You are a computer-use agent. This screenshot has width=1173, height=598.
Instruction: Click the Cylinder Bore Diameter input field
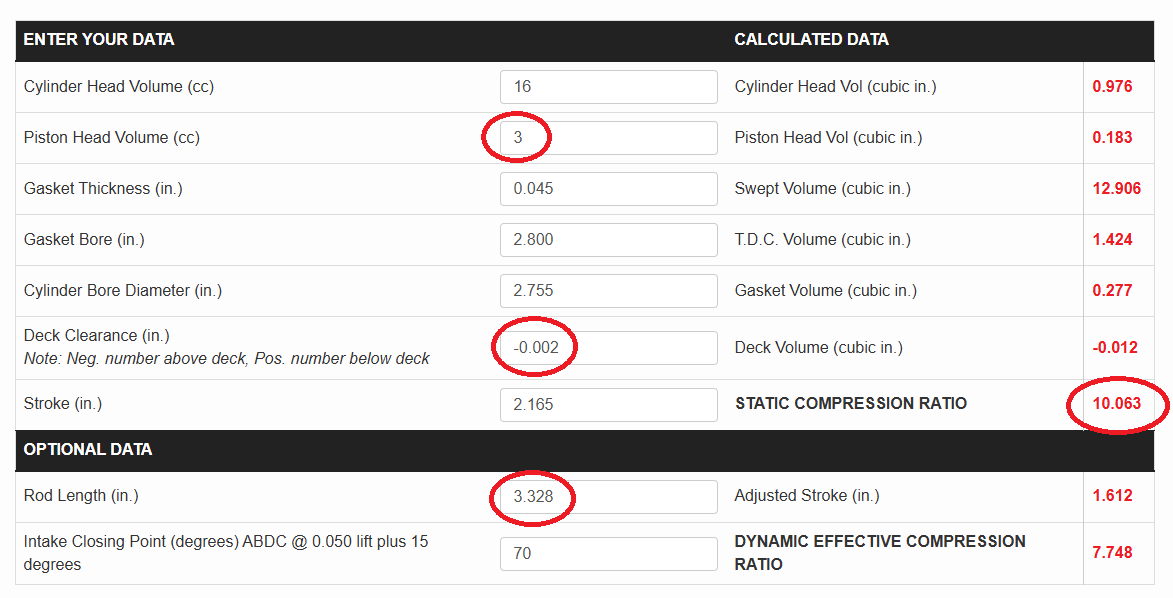(608, 291)
